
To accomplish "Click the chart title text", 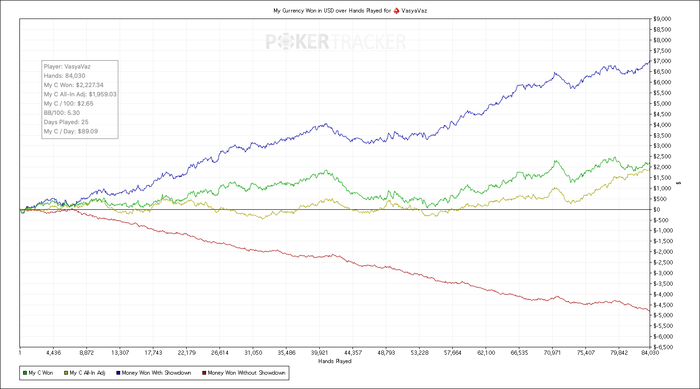I will [x=350, y=10].
